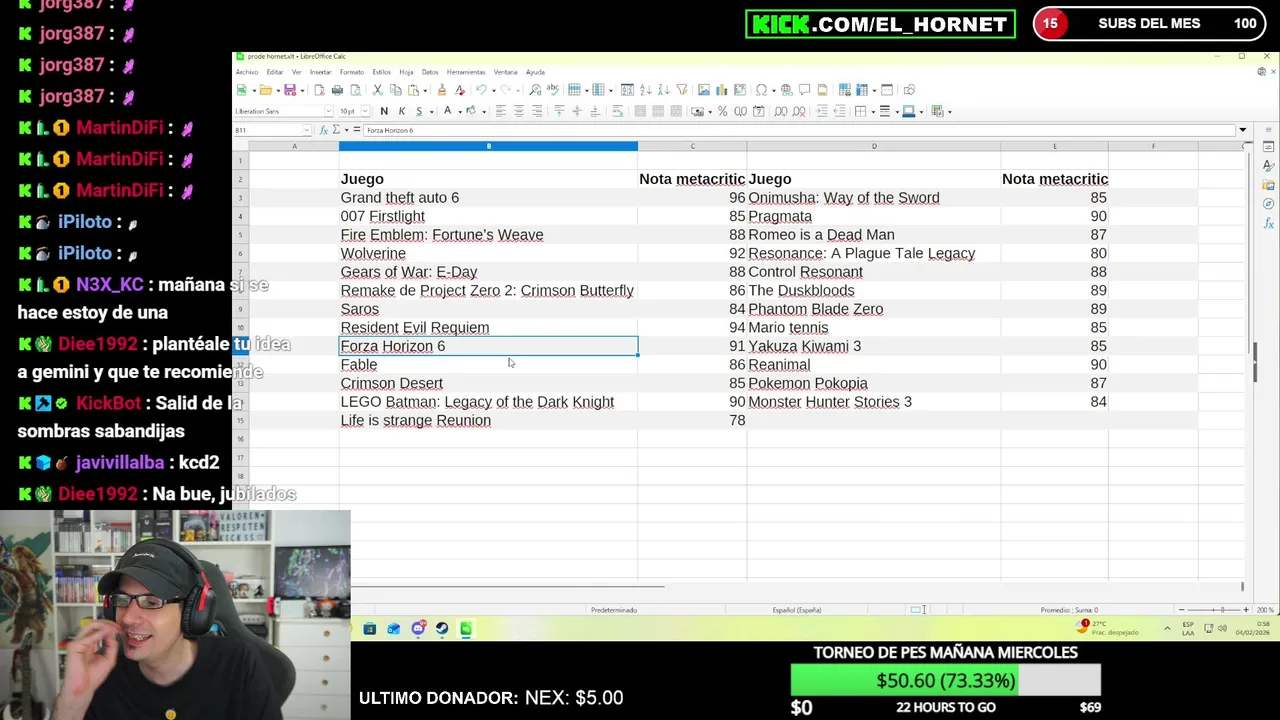This screenshot has height=720, width=1280.
Task: Insert chart from the toolbar
Action: pos(722,90)
